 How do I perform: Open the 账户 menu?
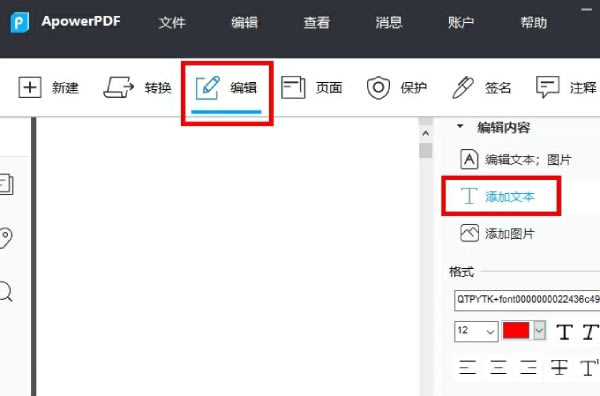point(461,23)
